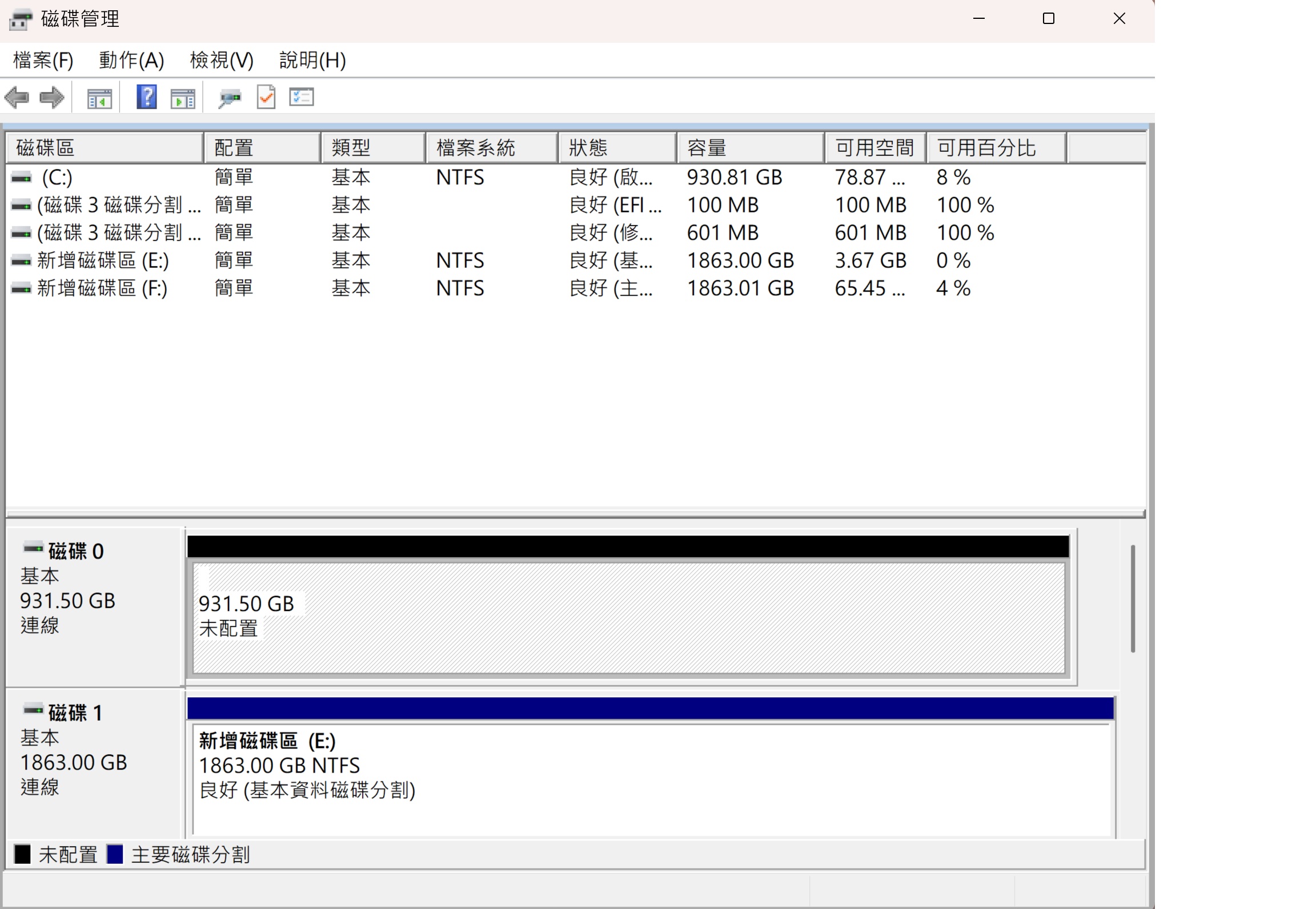Image resolution: width=1316 pixels, height=909 pixels.
Task: Sort by 容量 column header
Action: (x=751, y=148)
